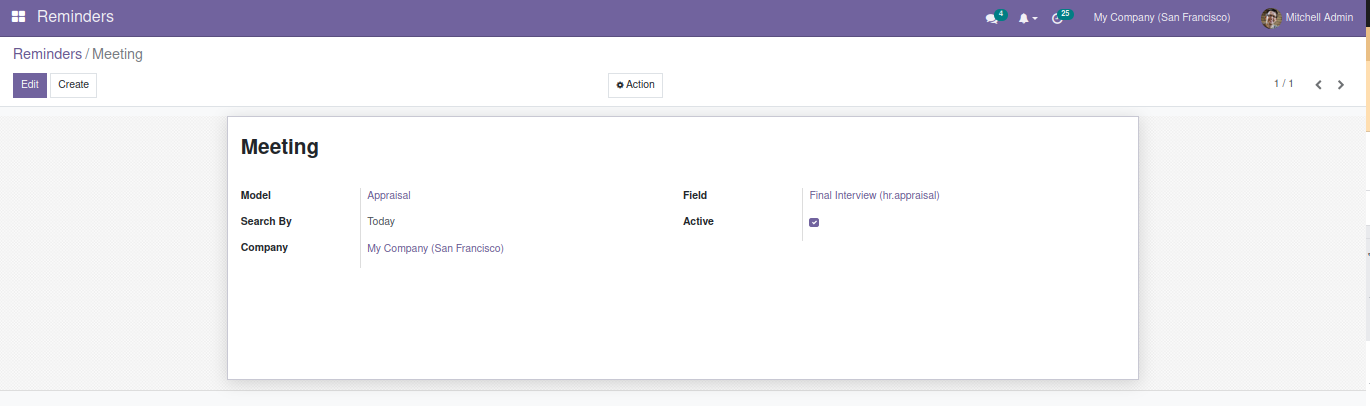
Task: Click the Reminders app title in navbar
Action: pos(75,17)
